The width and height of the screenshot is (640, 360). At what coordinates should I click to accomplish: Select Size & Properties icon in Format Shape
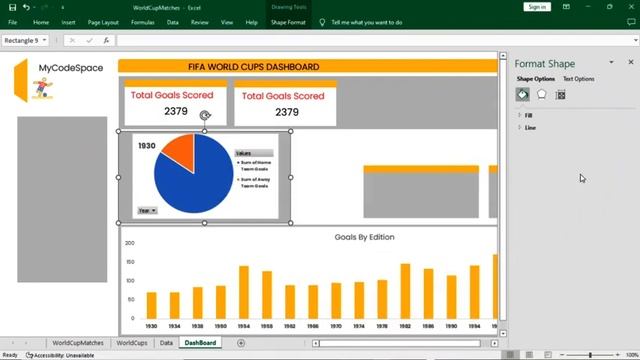tap(560, 95)
